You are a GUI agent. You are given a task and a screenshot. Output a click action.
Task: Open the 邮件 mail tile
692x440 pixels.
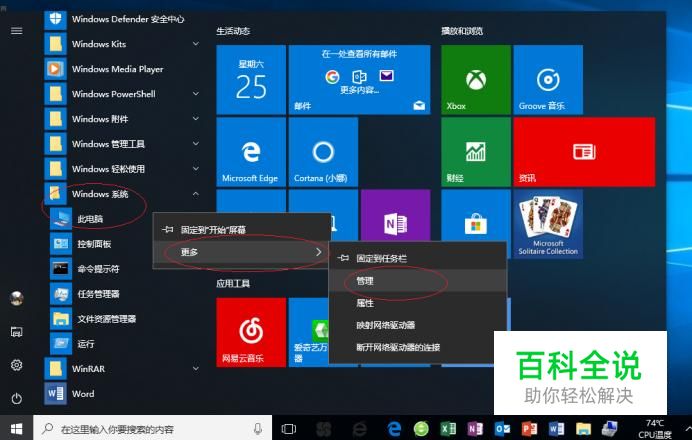[x=359, y=79]
